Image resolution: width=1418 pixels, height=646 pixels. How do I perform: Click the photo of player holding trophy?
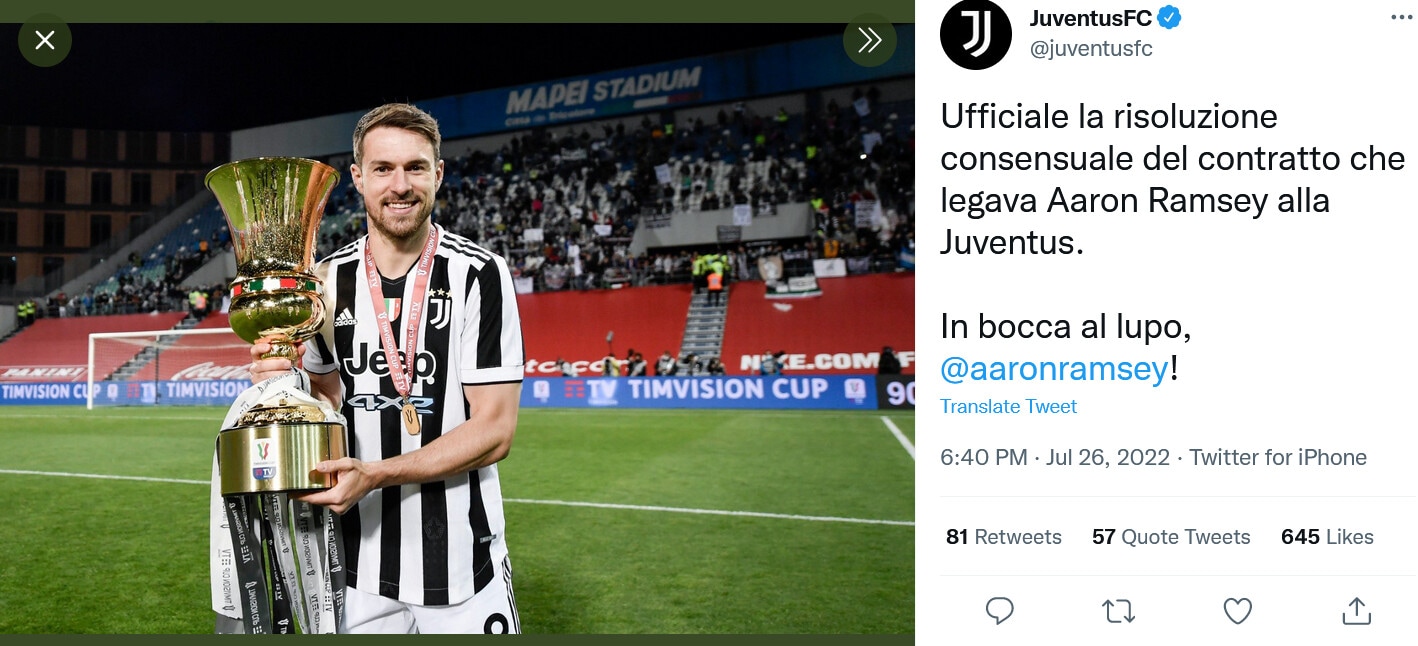tap(457, 328)
